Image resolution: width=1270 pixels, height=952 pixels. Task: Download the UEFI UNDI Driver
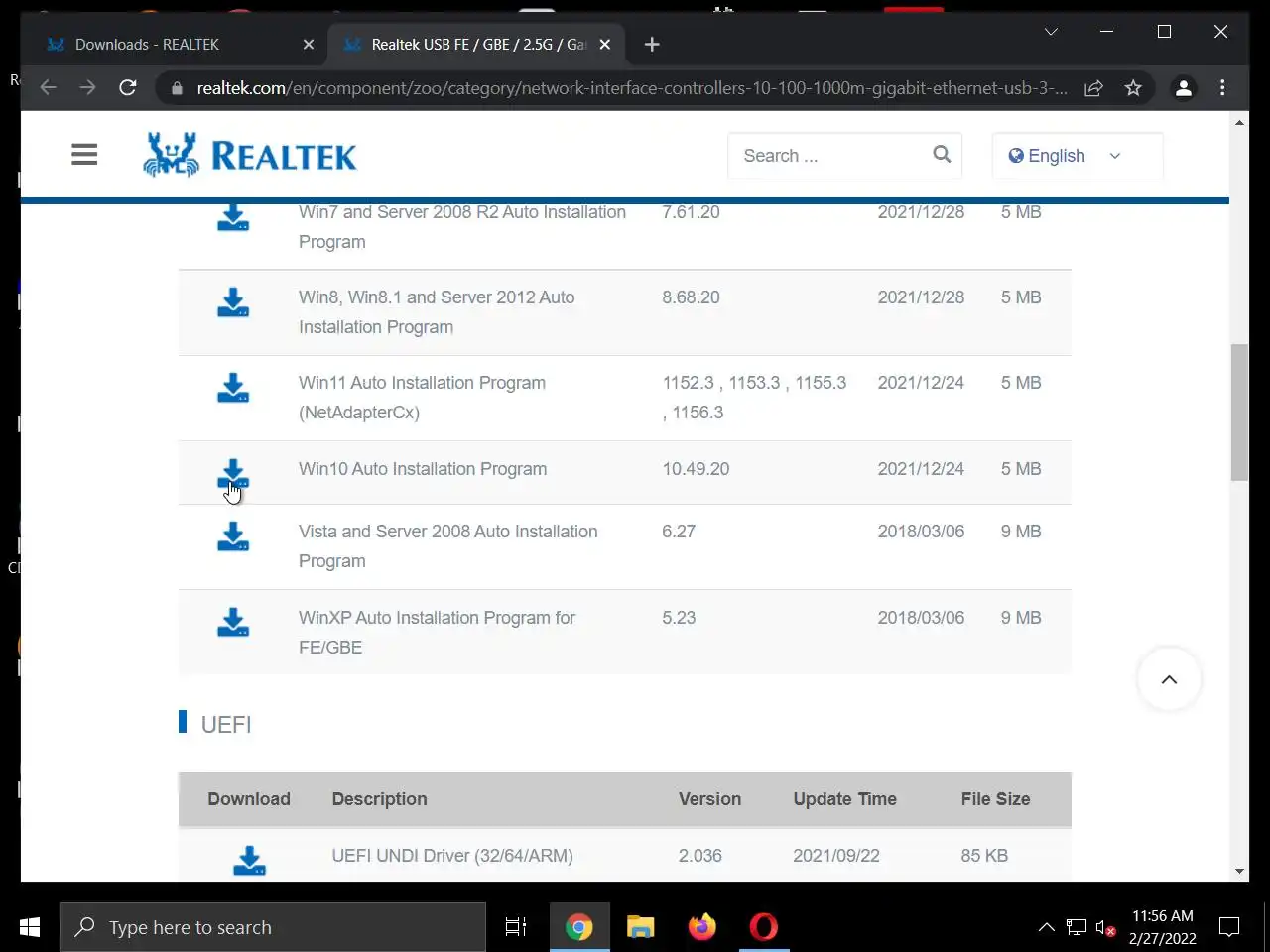click(249, 860)
